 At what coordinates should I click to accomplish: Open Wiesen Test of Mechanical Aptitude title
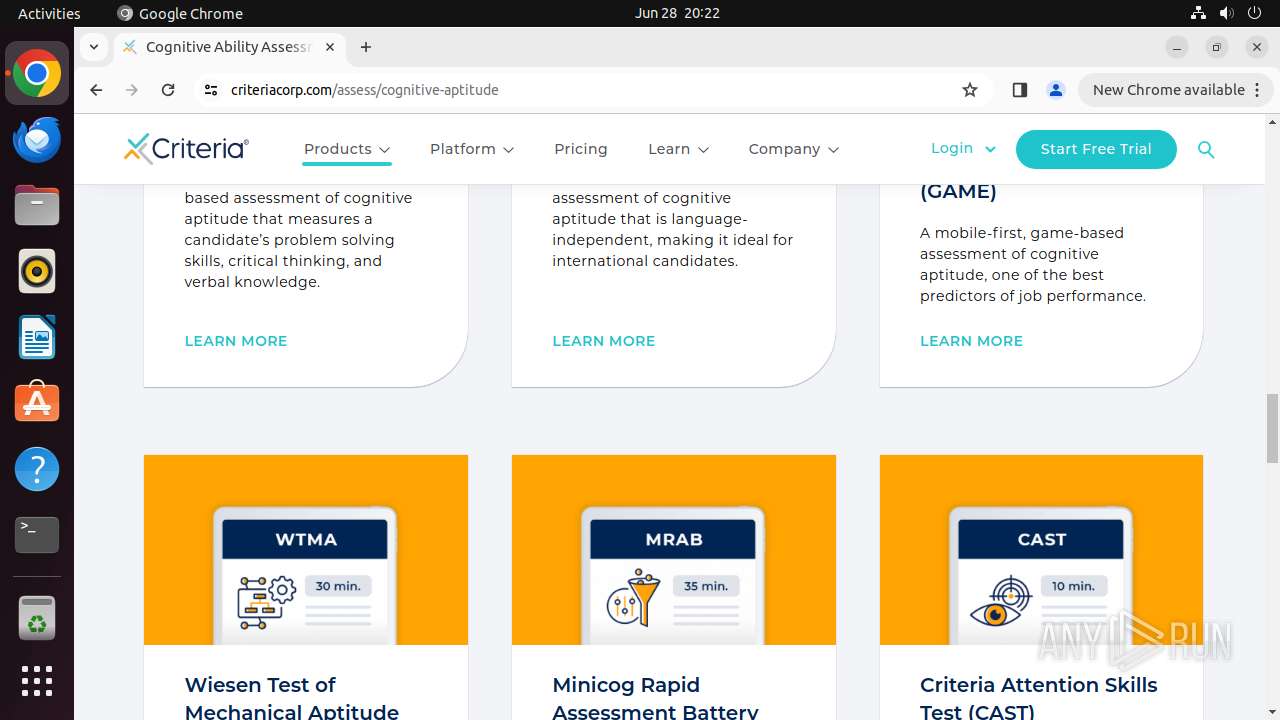point(292,698)
